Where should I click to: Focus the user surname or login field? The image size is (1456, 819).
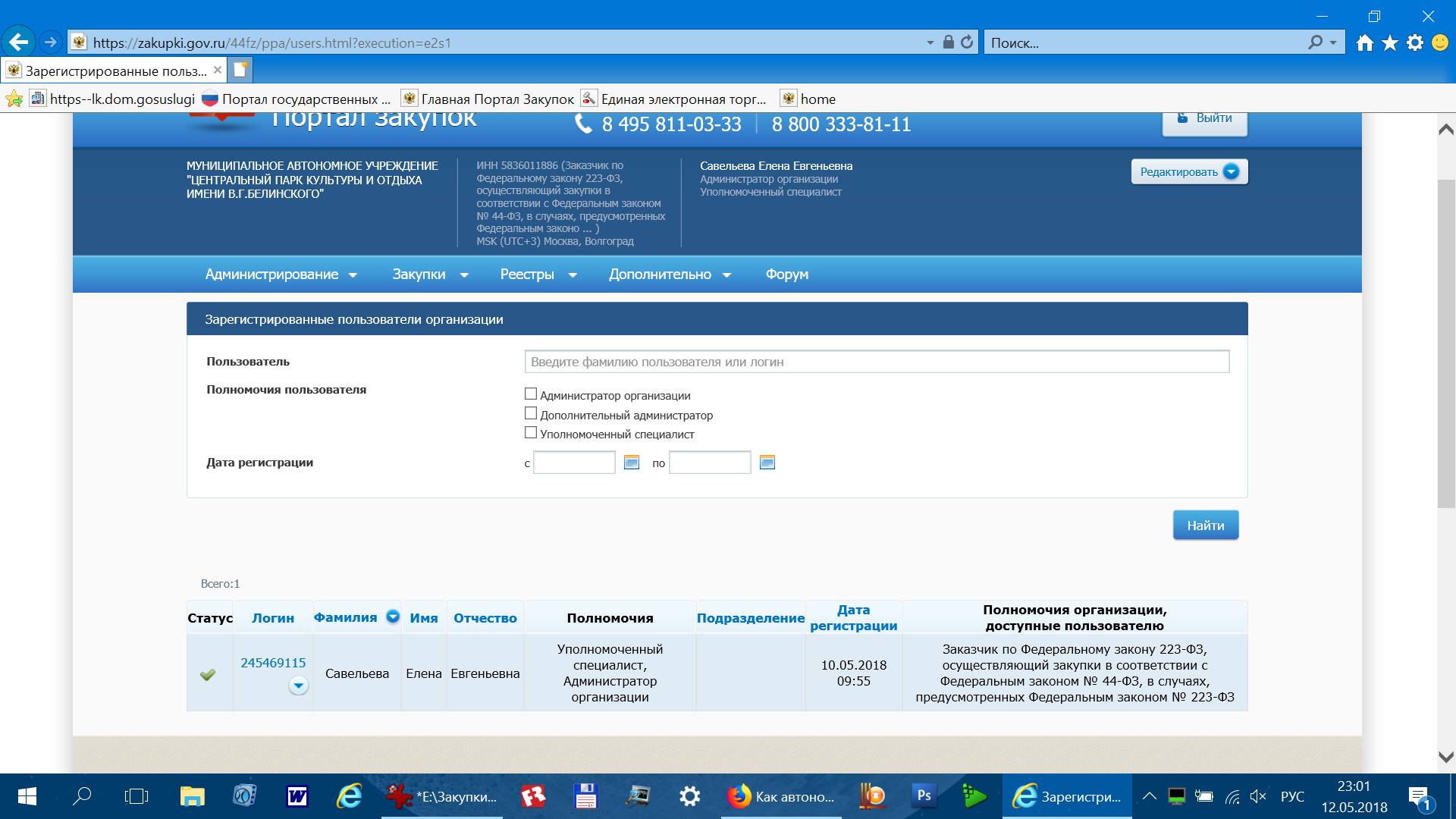pos(876,362)
